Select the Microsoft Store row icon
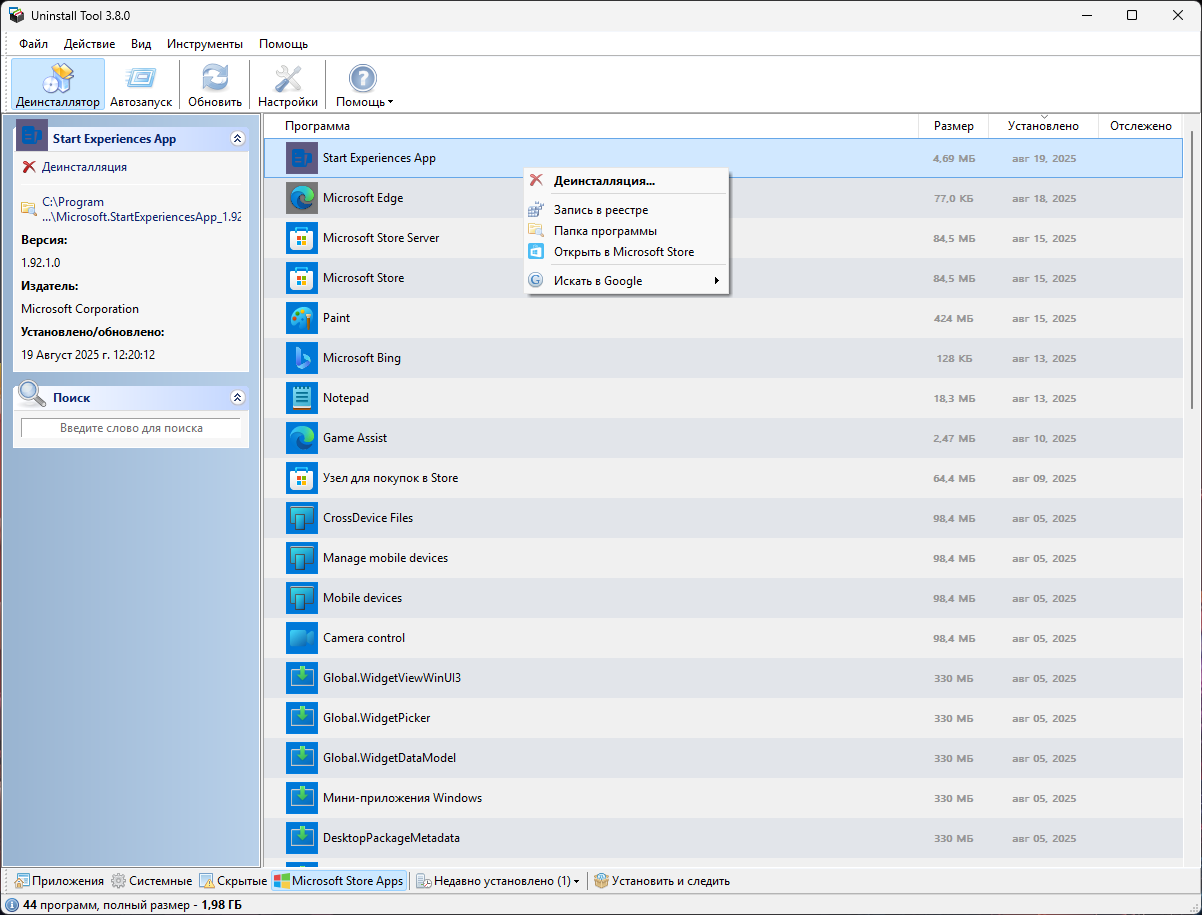 click(302, 278)
